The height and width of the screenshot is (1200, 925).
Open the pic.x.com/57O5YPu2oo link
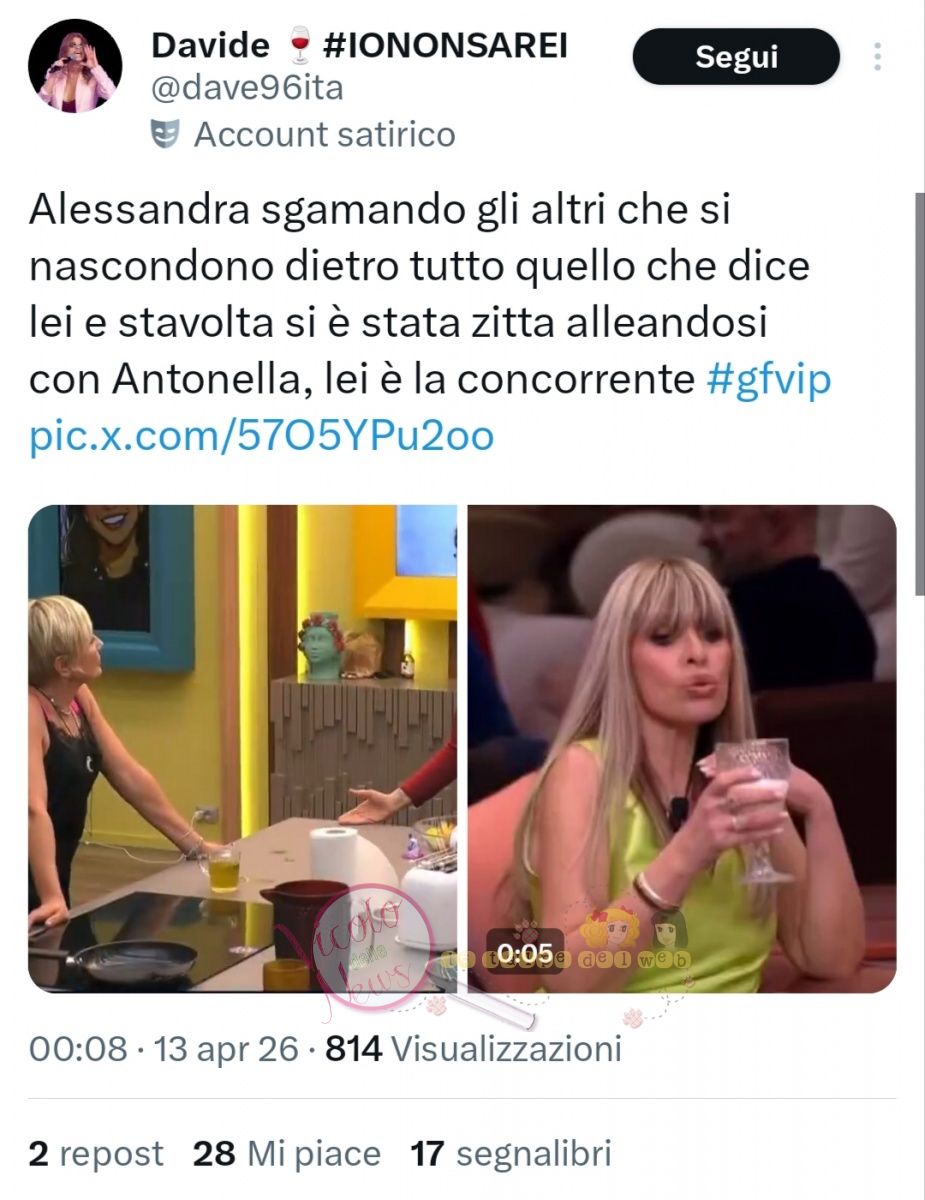(261, 437)
